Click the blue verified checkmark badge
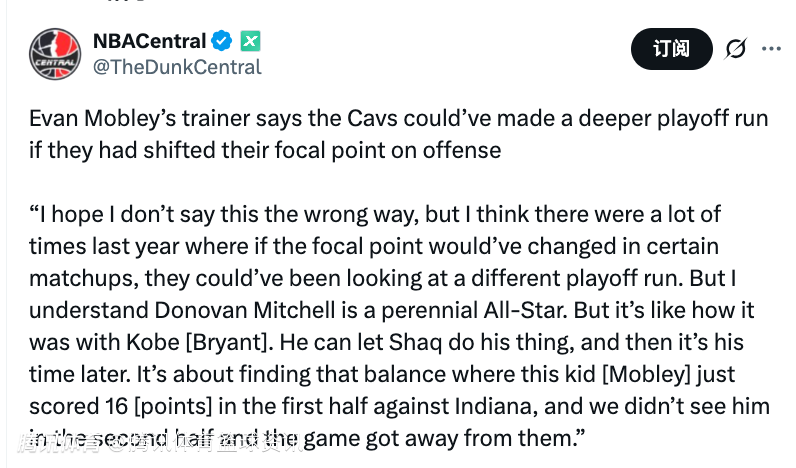 point(222,41)
